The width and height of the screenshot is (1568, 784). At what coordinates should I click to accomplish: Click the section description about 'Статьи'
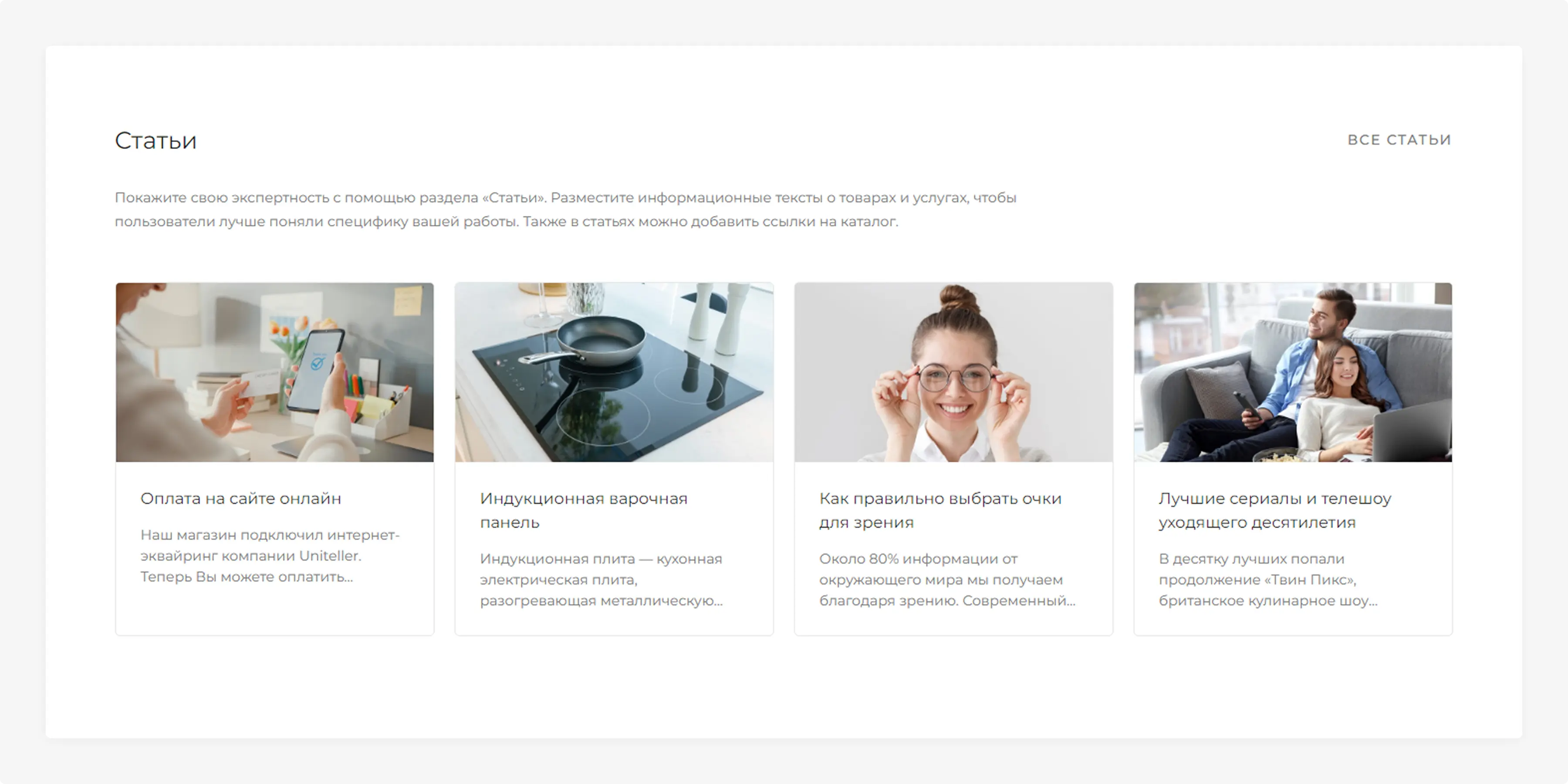coord(565,210)
